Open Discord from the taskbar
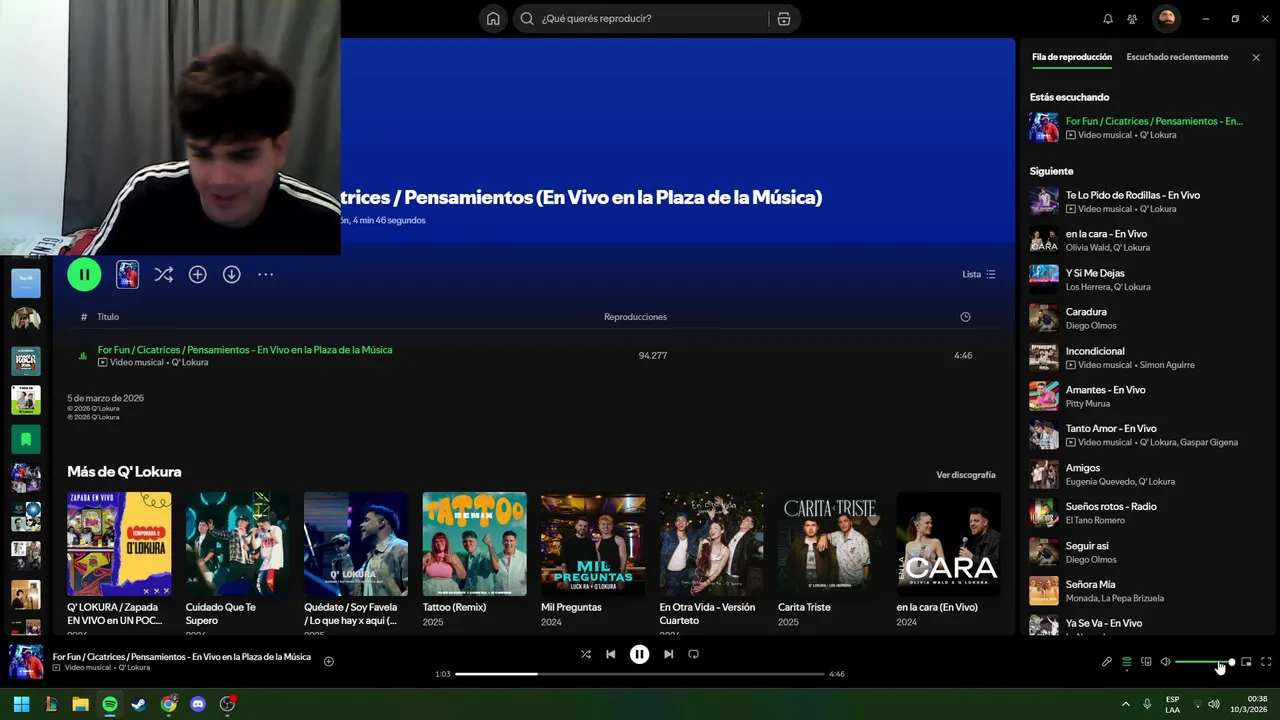The image size is (1280, 720). pyautogui.click(x=198, y=704)
